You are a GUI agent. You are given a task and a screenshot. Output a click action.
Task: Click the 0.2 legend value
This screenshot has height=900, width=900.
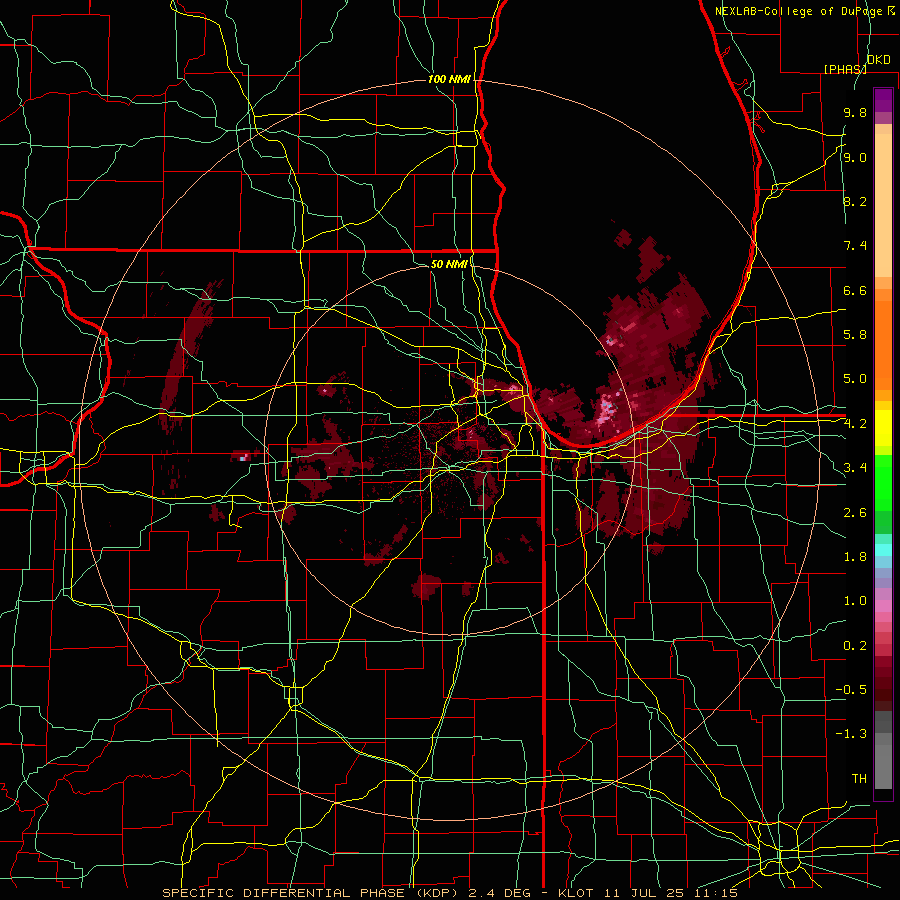point(855,646)
